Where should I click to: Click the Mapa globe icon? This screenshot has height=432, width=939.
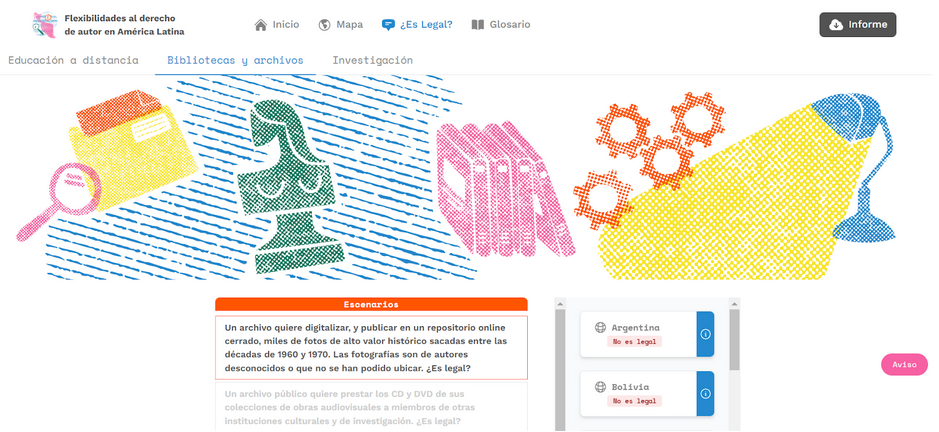[x=325, y=25]
